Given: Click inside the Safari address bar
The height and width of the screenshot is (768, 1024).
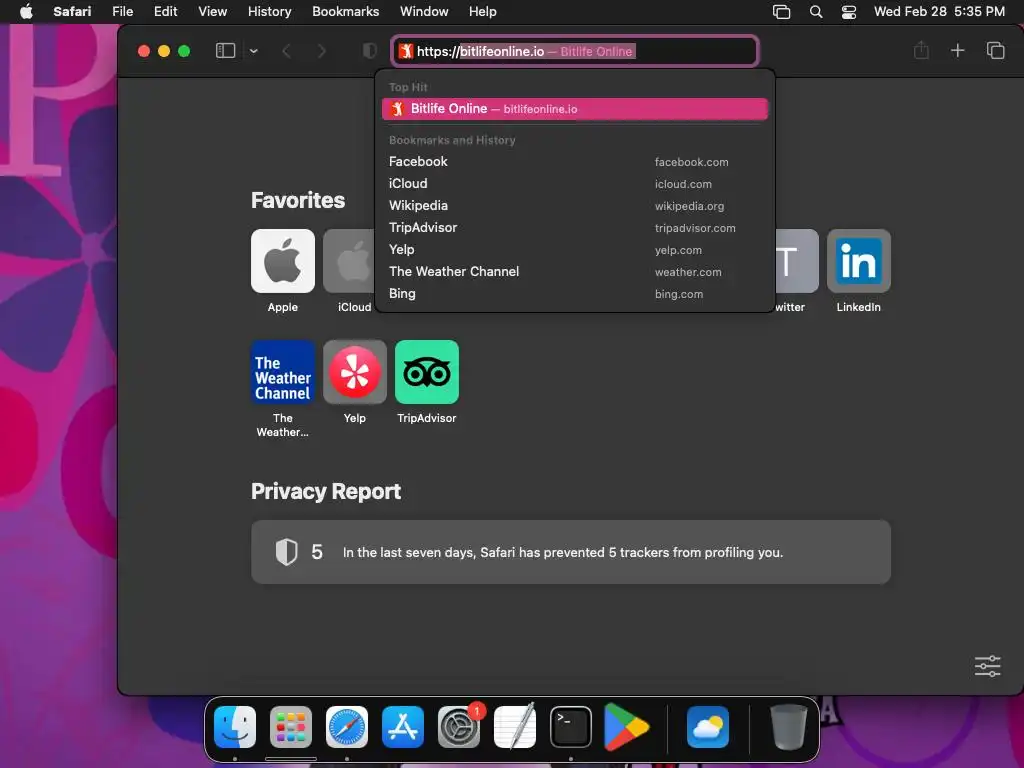Looking at the screenshot, I should [575, 51].
